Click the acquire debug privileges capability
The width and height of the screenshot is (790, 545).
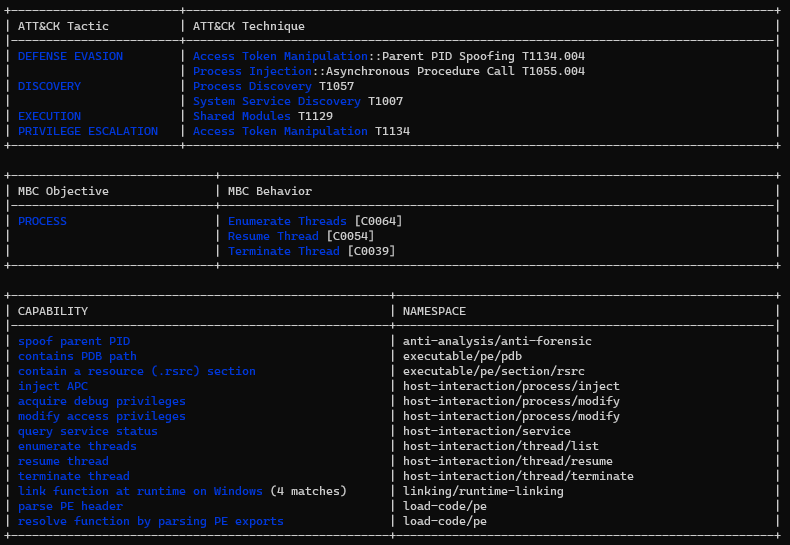pos(102,401)
